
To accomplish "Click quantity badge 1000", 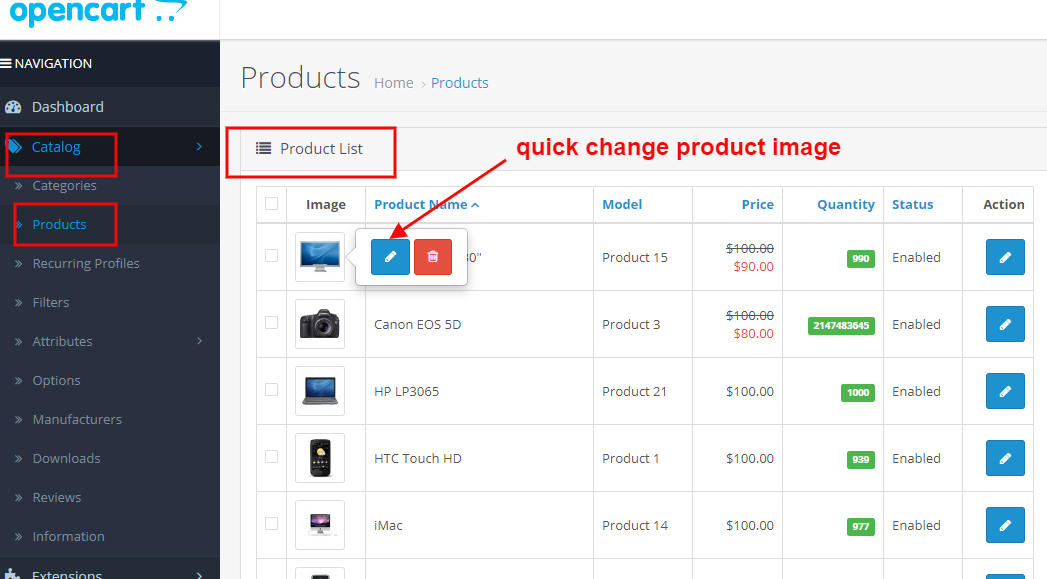I will pos(858,393).
